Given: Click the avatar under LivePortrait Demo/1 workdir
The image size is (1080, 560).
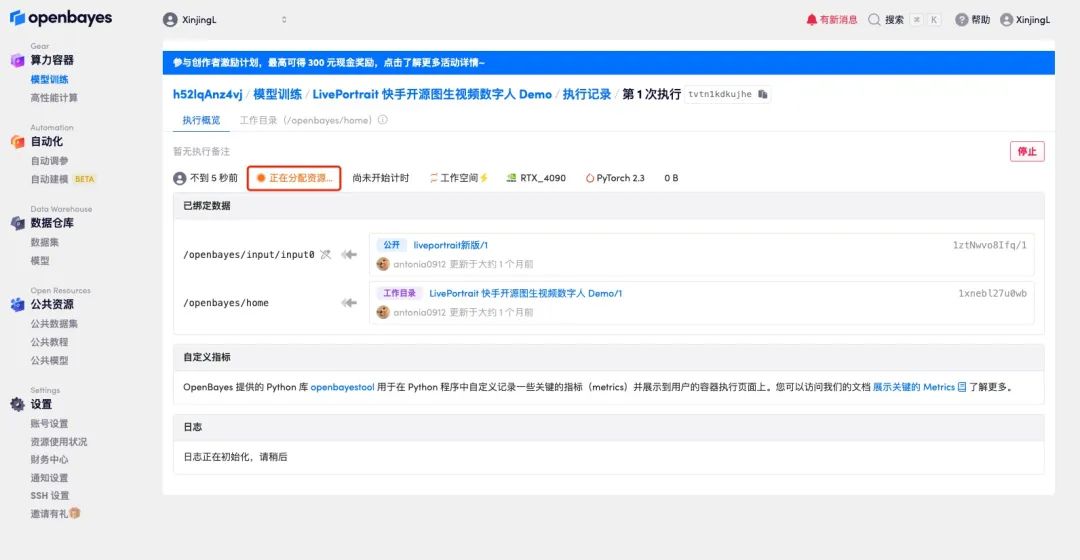Looking at the screenshot, I should coord(383,312).
